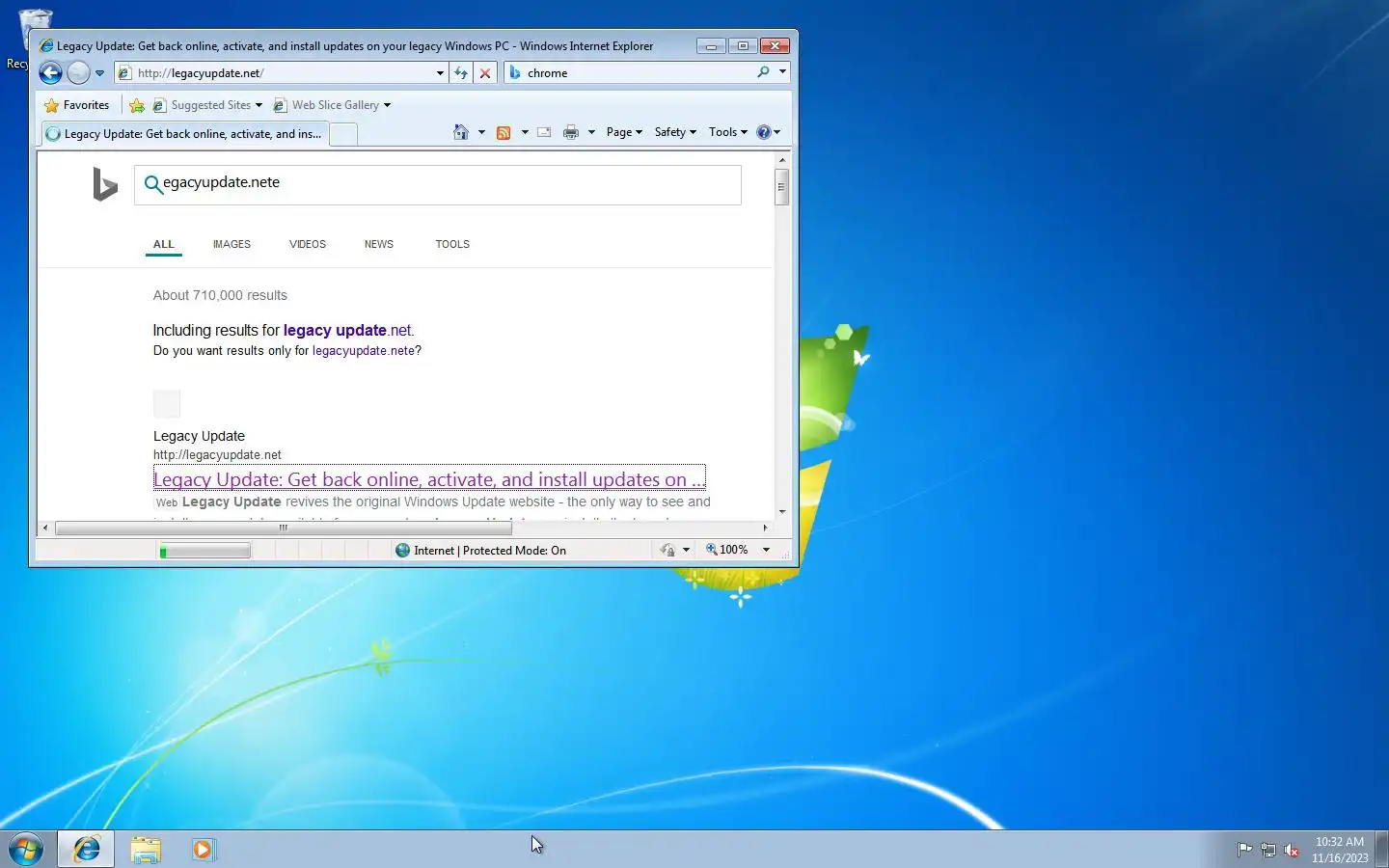Open the Favorites center
Image resolution: width=1389 pixels, height=868 pixels.
click(77, 105)
